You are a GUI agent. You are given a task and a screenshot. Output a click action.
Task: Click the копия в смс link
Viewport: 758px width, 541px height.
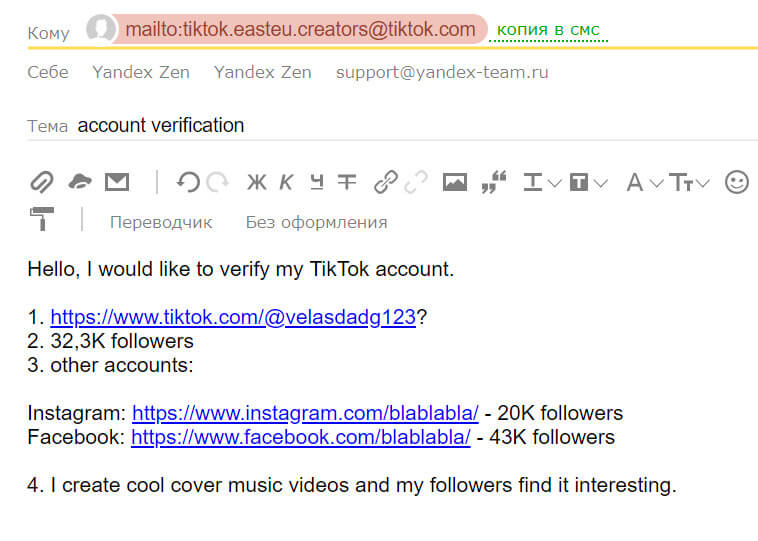[x=548, y=30]
